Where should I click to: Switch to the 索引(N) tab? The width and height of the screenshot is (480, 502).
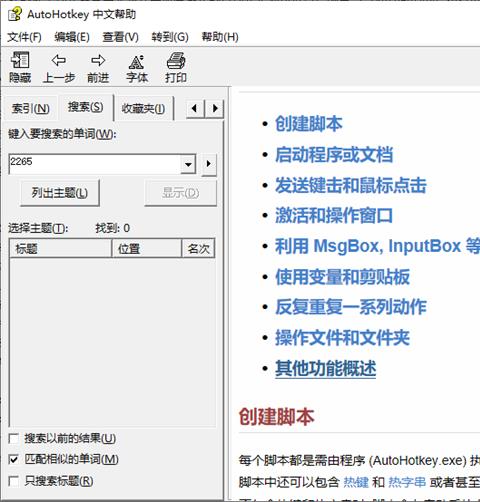[x=30, y=108]
